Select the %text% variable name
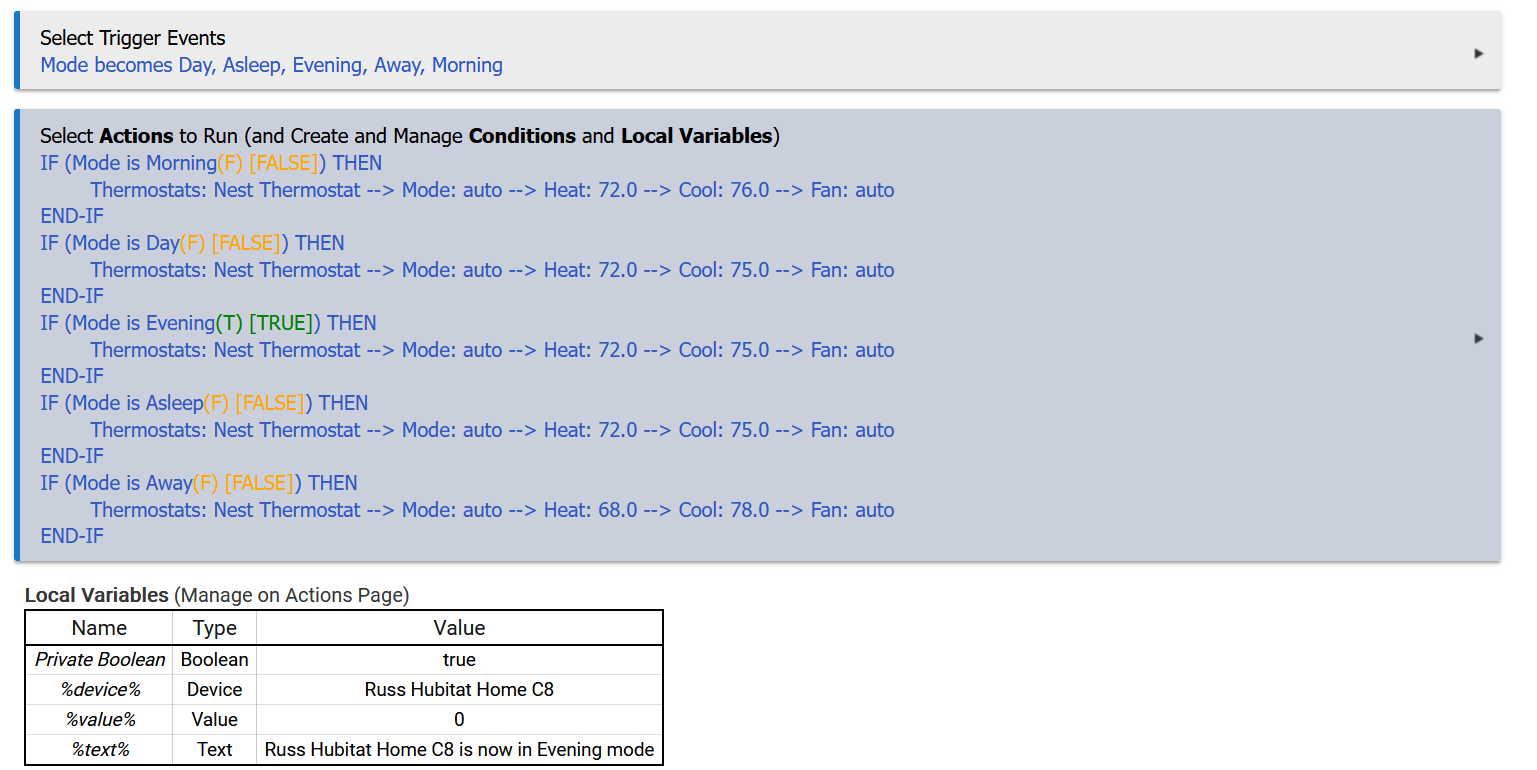Screen dimensions: 1537x770 click(100, 750)
